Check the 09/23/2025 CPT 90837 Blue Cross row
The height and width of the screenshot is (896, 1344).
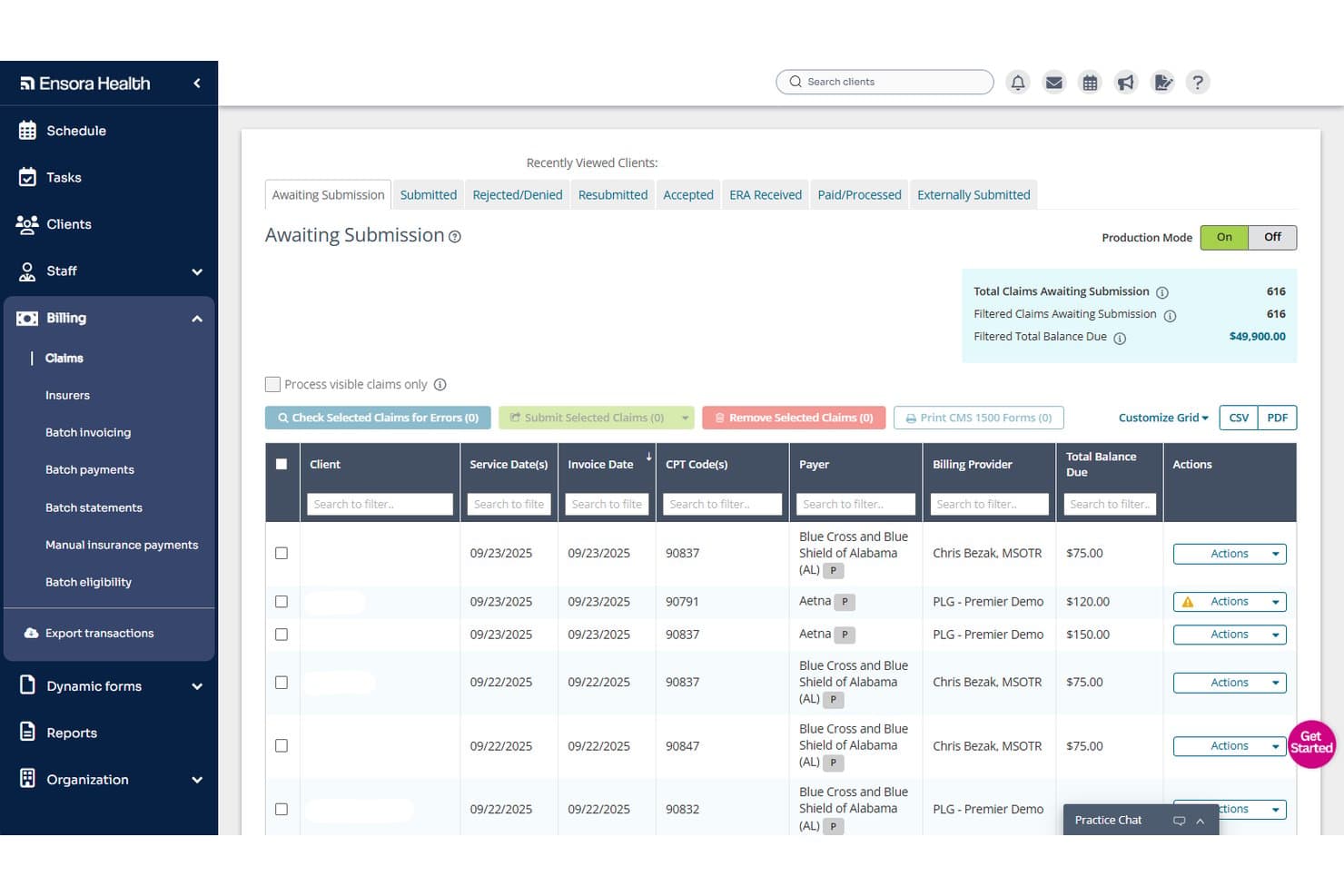click(x=282, y=553)
